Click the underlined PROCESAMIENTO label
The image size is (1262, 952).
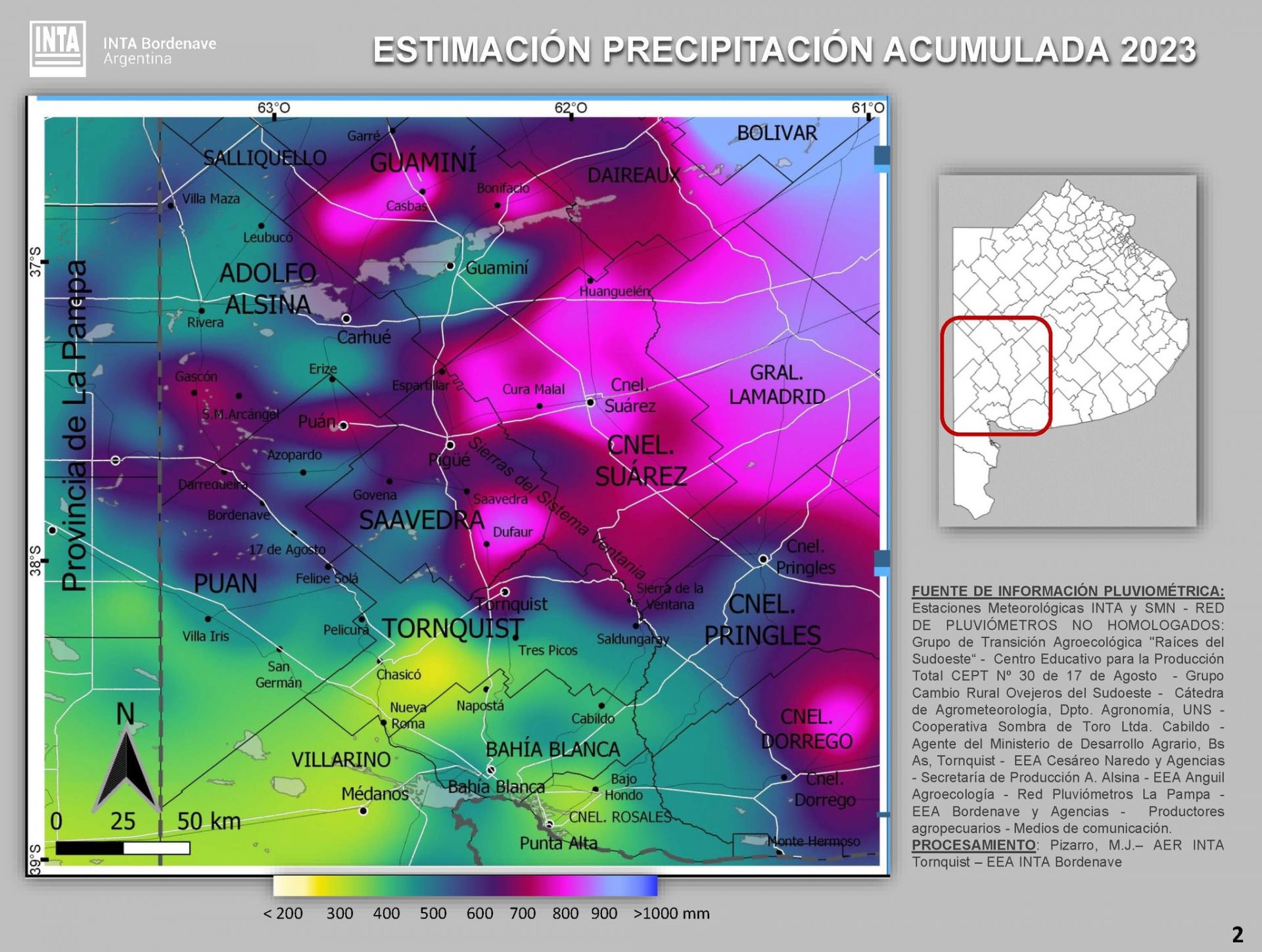[973, 845]
